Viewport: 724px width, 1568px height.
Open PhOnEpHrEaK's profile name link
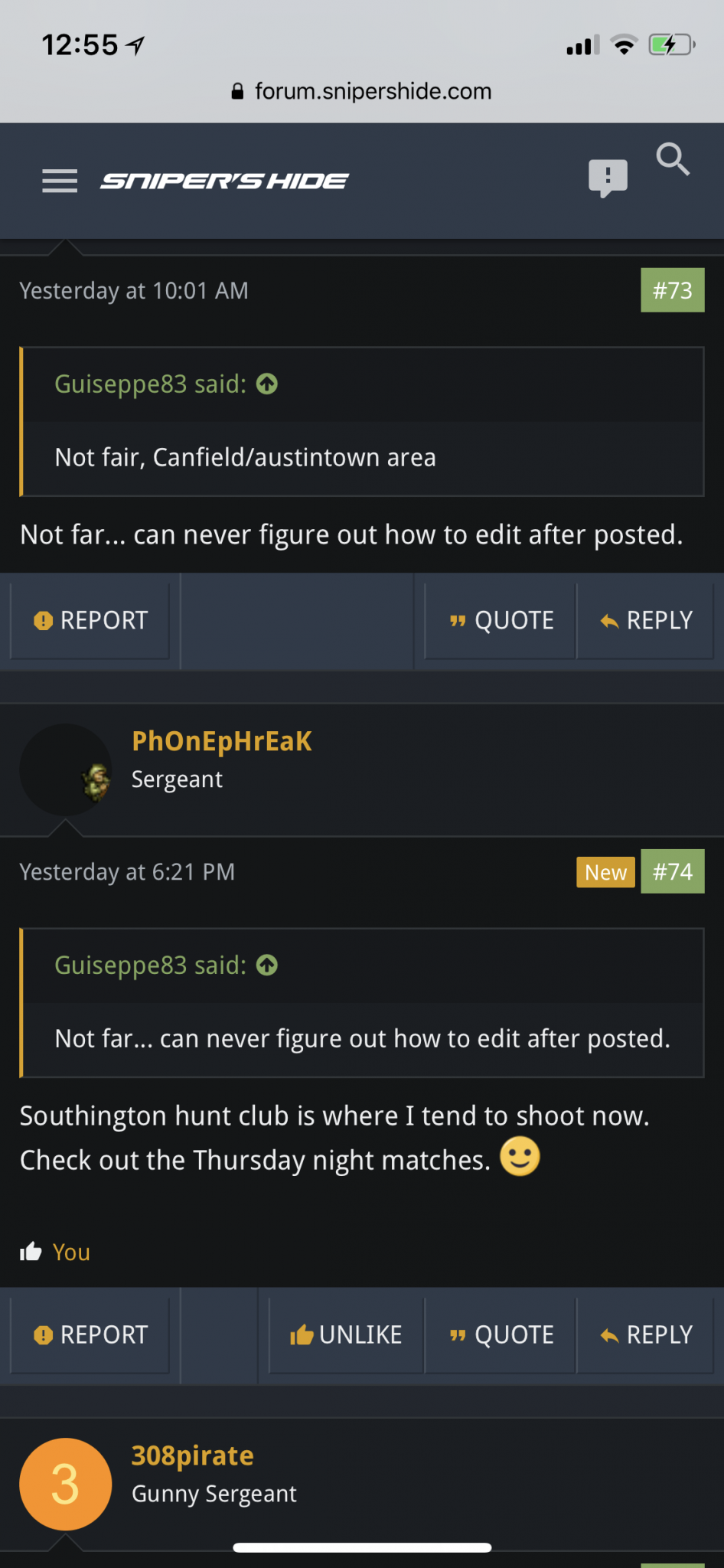point(222,741)
